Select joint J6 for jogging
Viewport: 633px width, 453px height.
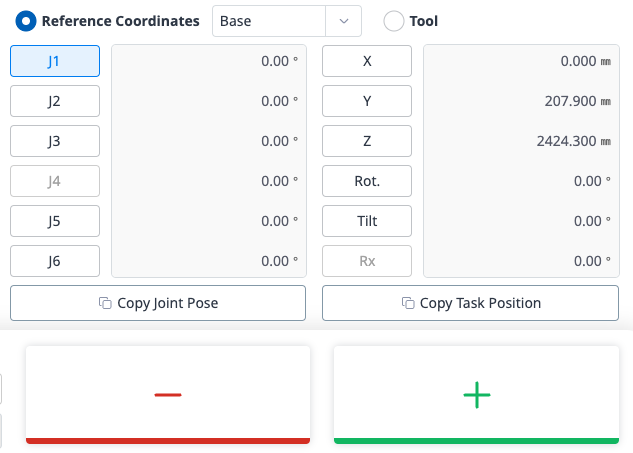tap(55, 261)
